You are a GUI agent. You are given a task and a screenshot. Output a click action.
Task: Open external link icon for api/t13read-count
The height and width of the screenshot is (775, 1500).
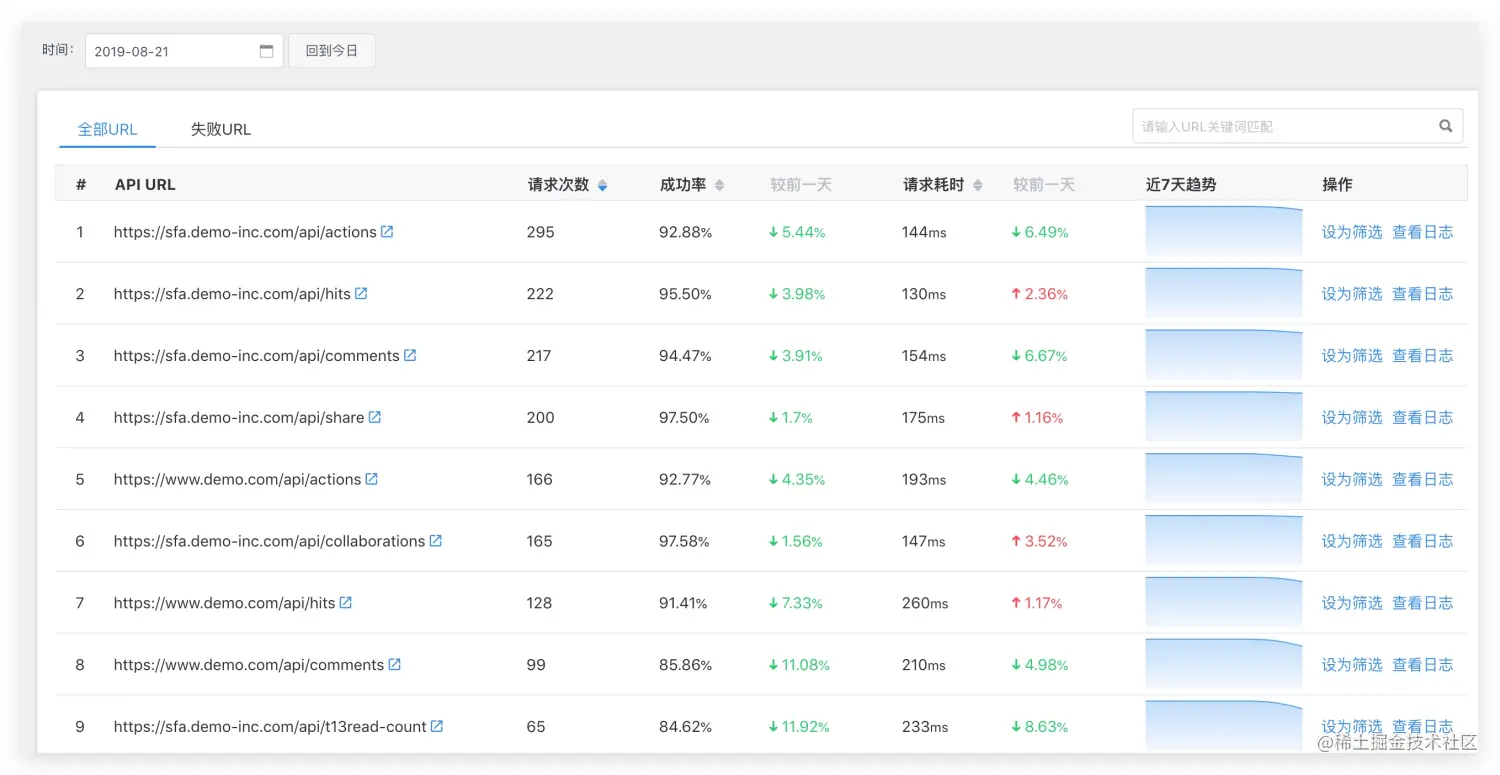click(437, 726)
